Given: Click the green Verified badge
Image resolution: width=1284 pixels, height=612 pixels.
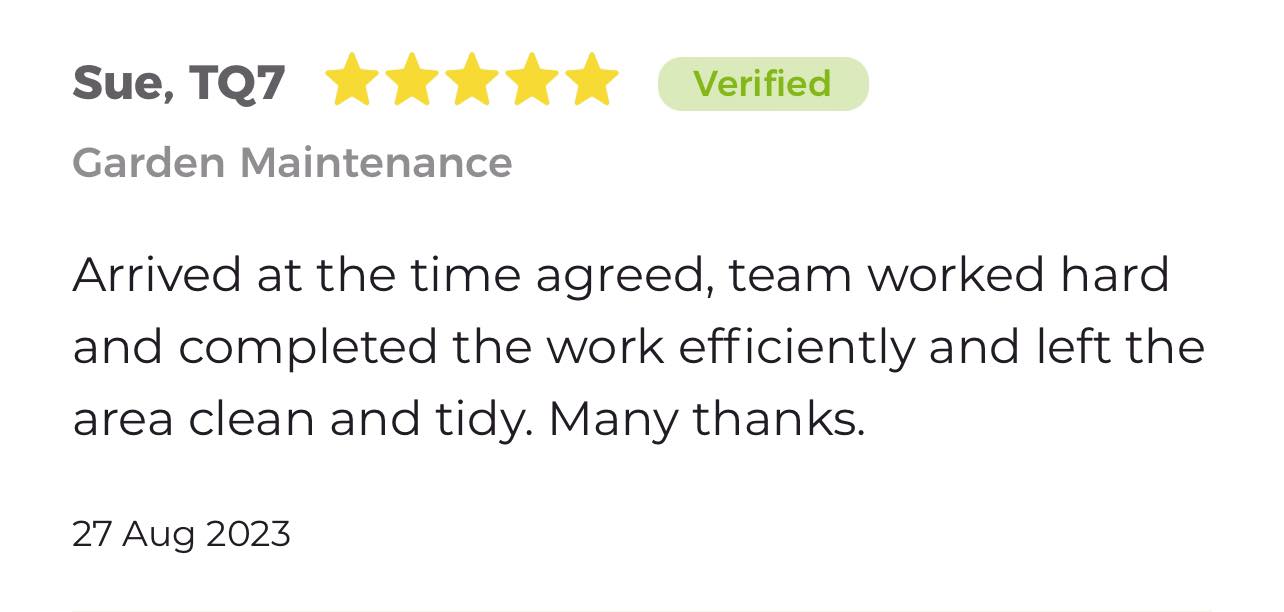Looking at the screenshot, I should 763,83.
